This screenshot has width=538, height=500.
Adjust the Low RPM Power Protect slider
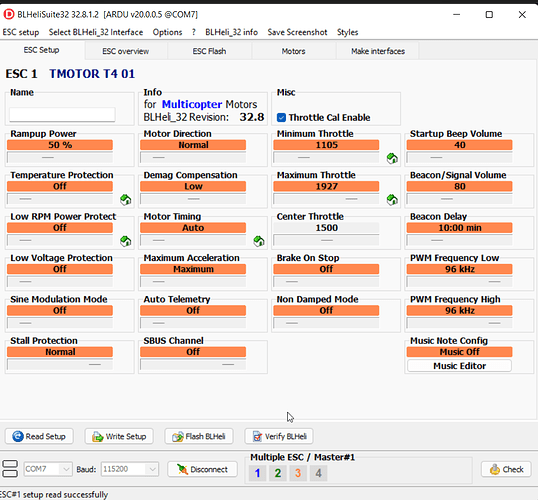60,240
